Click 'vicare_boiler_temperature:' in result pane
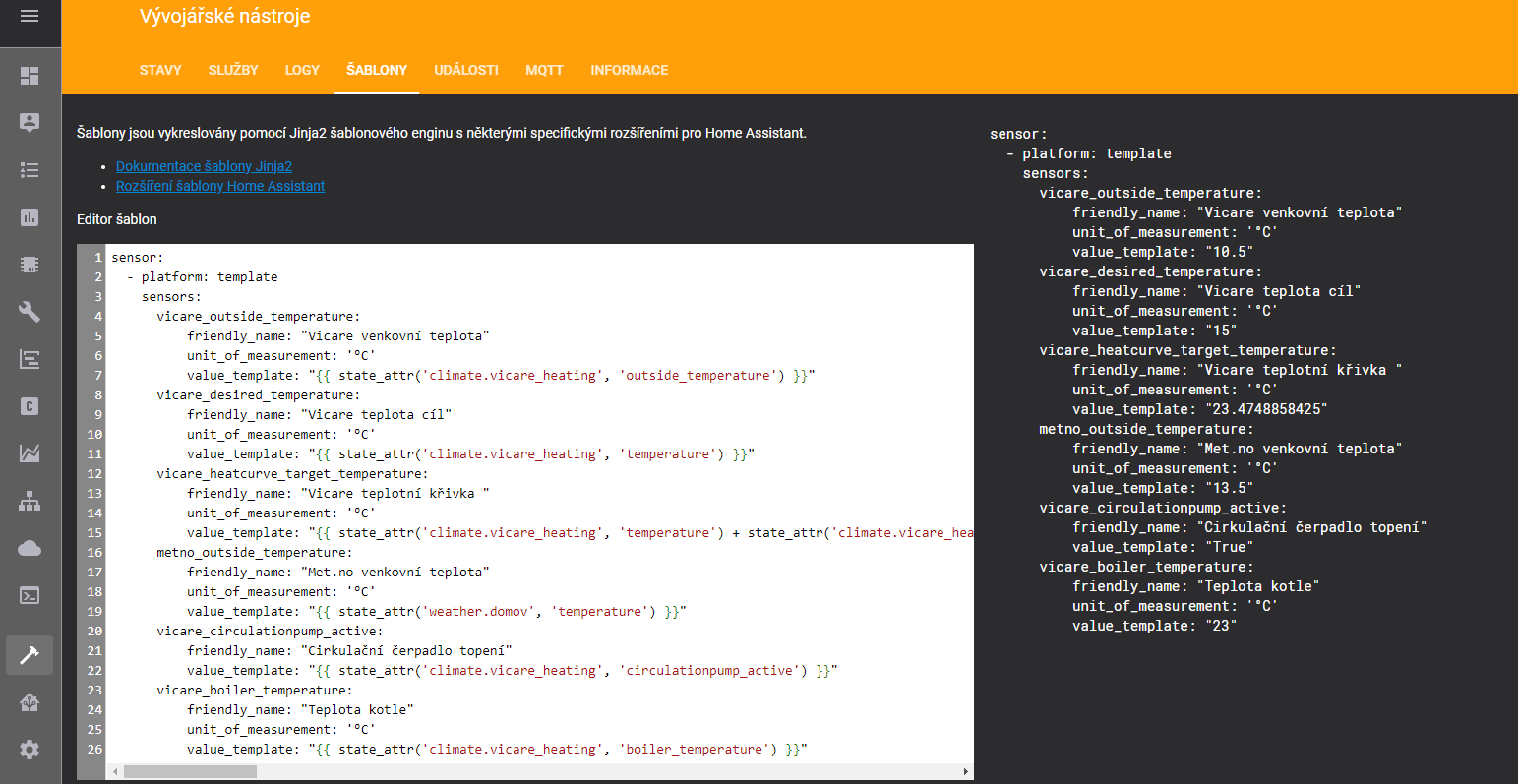This screenshot has height=784, width=1518. point(1147,567)
